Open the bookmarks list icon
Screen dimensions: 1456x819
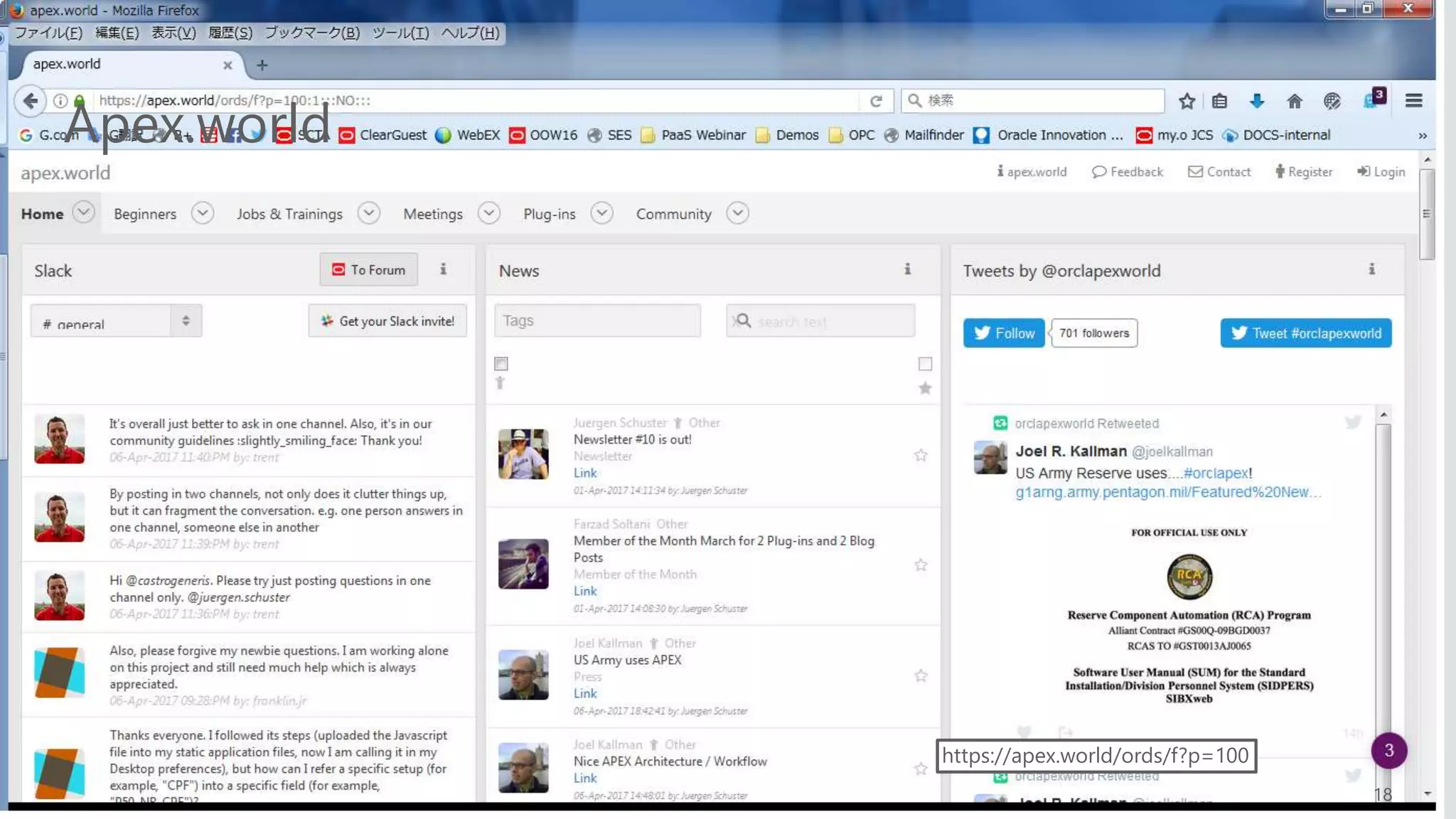click(1219, 101)
